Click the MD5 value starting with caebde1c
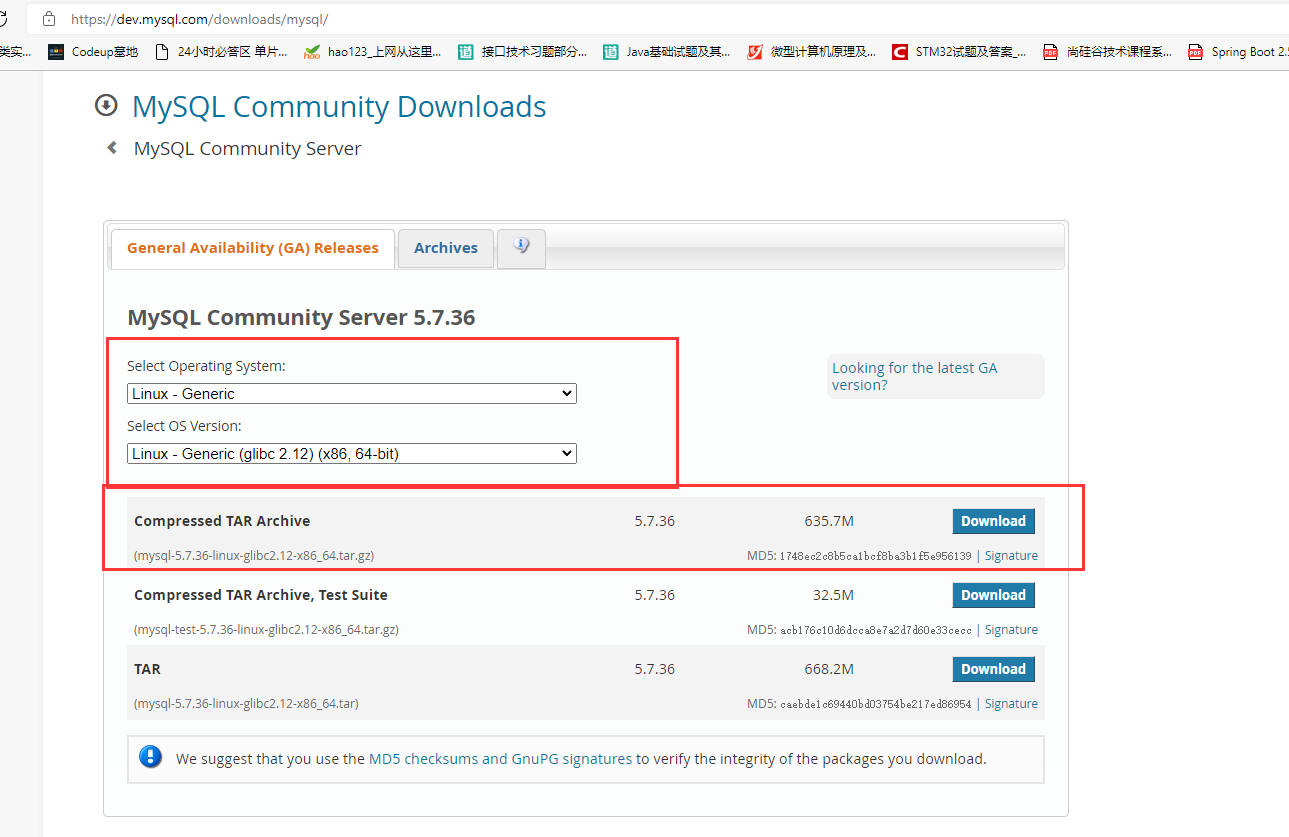The height and width of the screenshot is (837, 1289). coord(875,704)
